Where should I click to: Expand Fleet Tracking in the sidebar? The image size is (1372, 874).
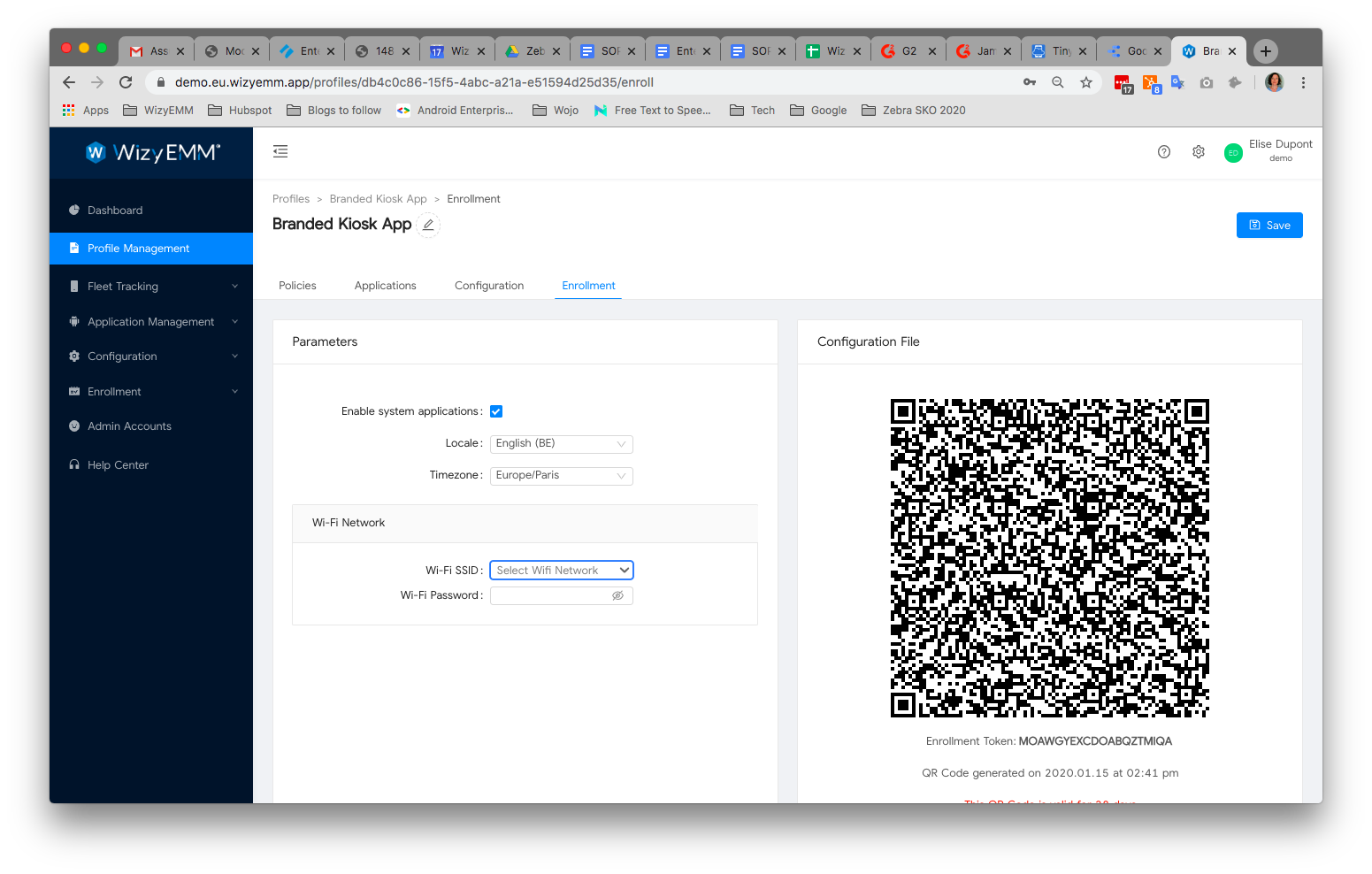[x=151, y=287]
